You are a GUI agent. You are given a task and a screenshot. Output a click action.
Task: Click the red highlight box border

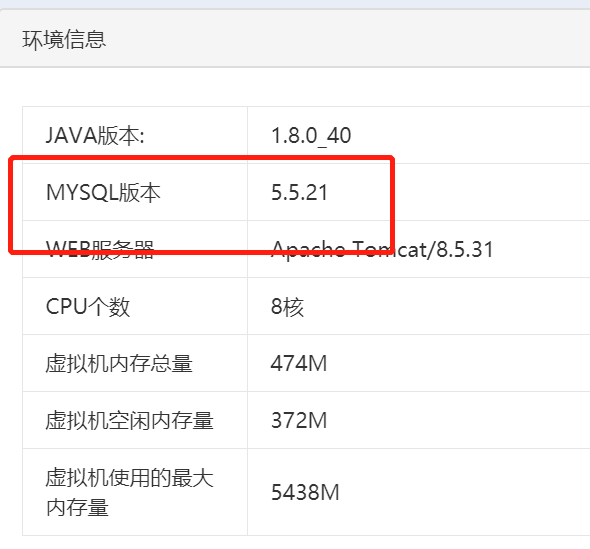click(x=202, y=158)
